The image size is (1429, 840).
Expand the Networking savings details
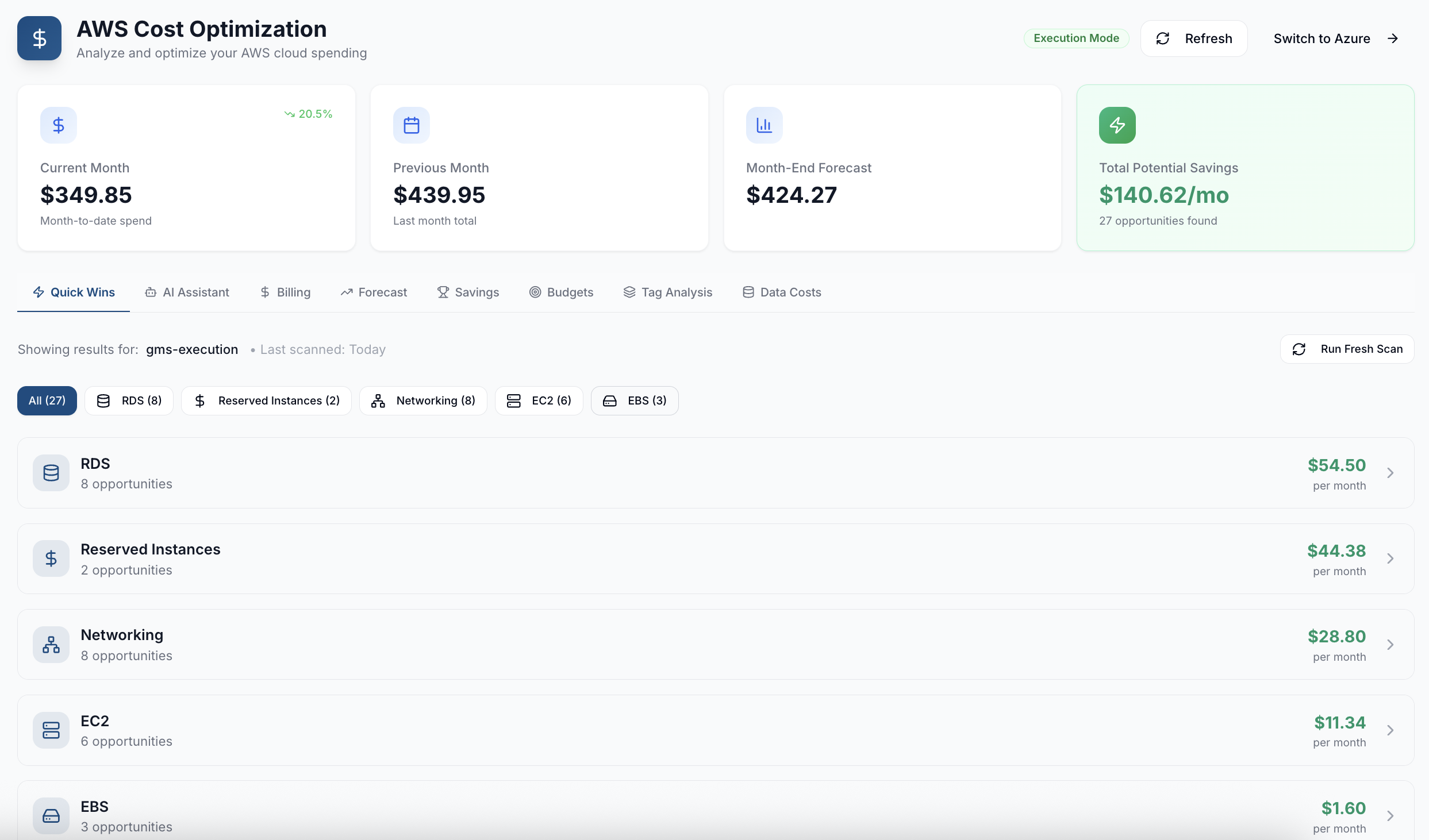tap(1390, 644)
